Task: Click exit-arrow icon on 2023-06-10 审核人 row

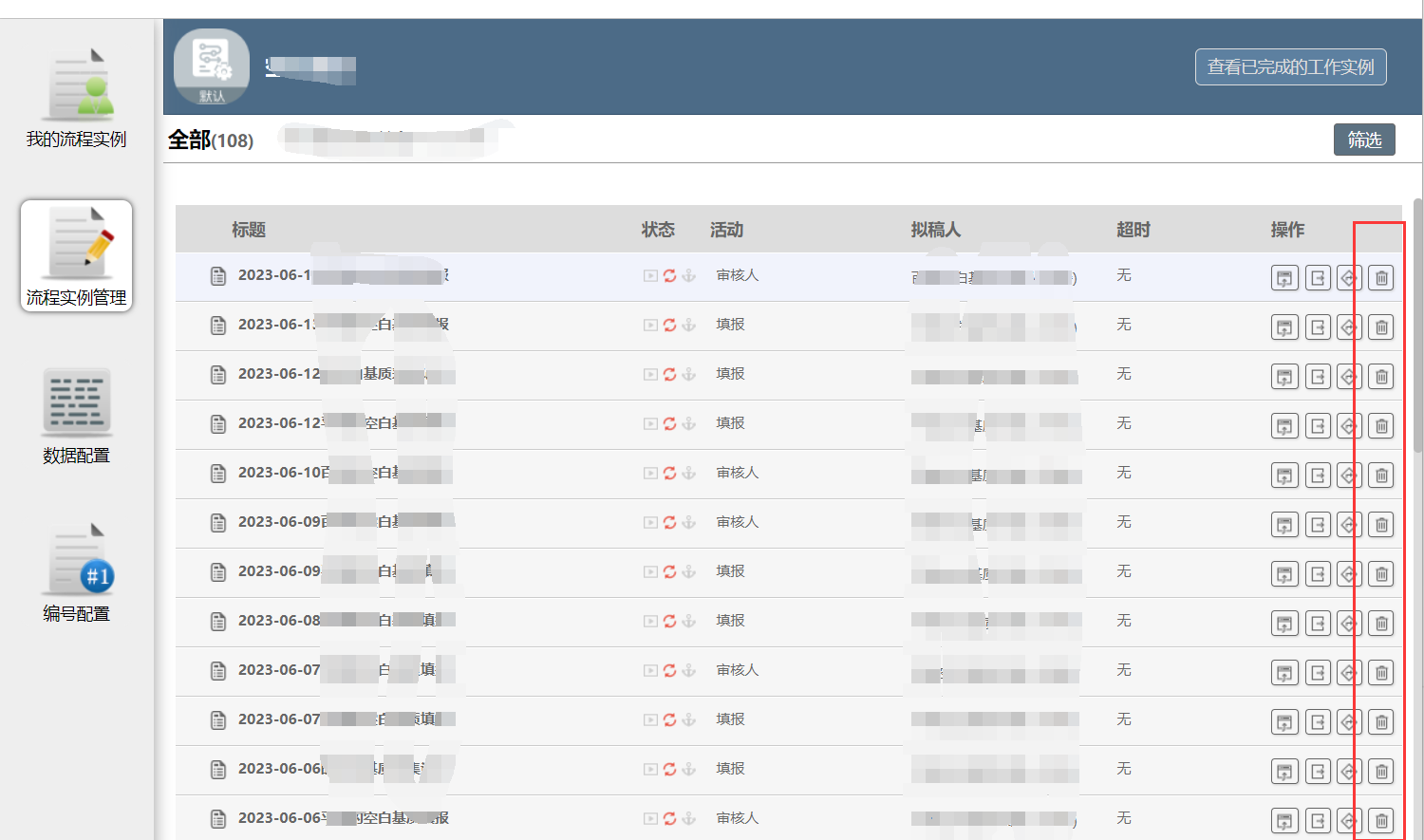Action: (1318, 475)
